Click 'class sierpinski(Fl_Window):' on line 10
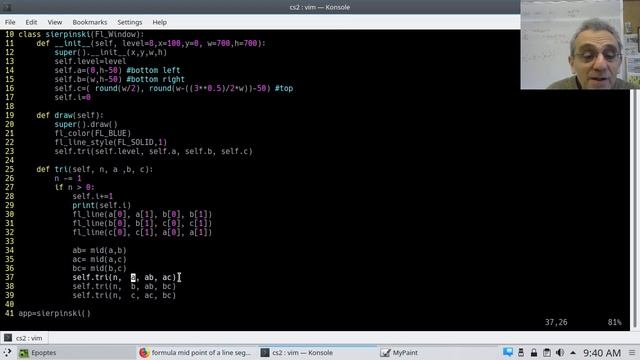The image size is (640, 360). tap(81, 34)
